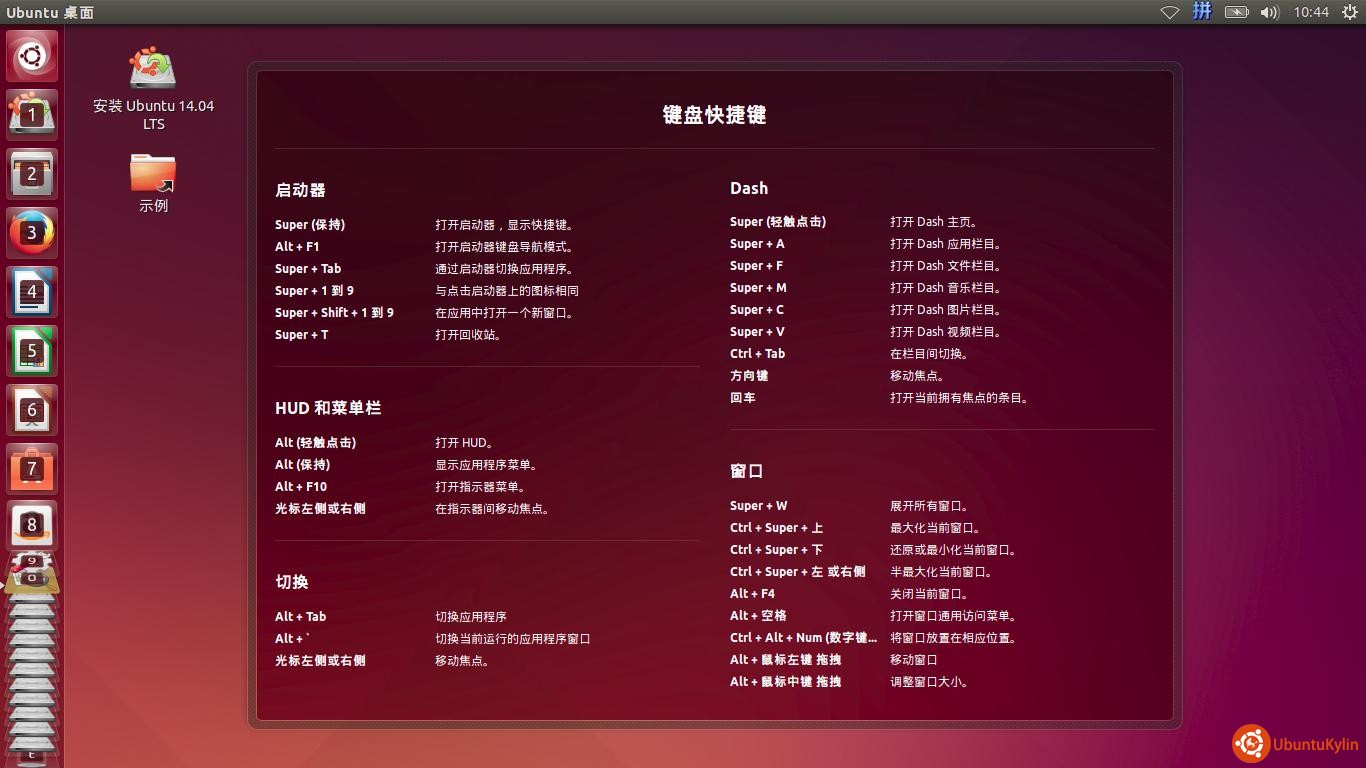Select the 示例 folder on the desktop
The image size is (1366, 768).
[153, 182]
